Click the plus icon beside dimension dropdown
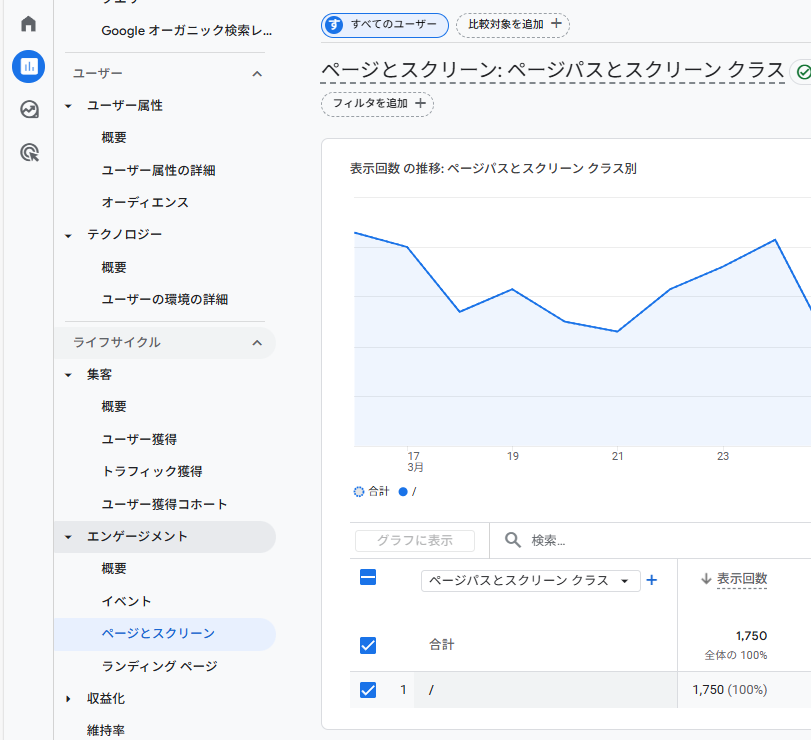This screenshot has height=740, width=811. coord(652,580)
